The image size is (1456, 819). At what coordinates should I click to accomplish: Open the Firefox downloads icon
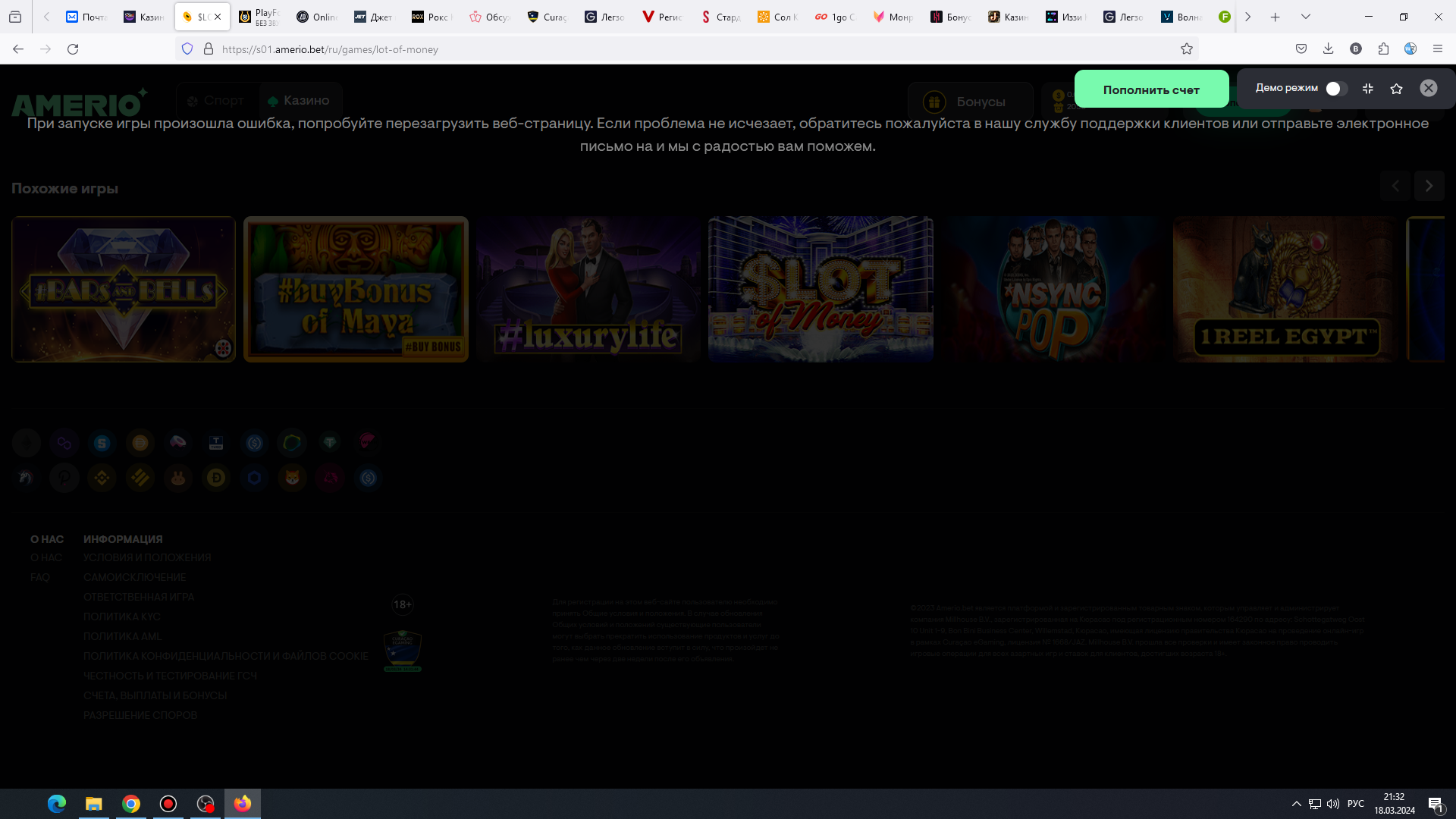pyautogui.click(x=1329, y=49)
